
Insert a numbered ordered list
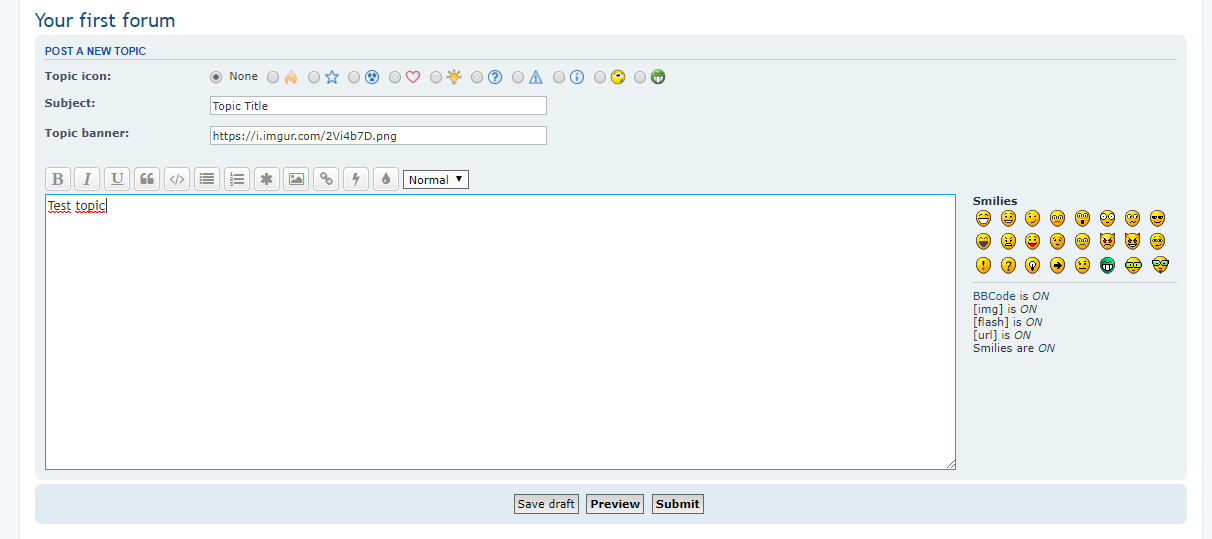click(x=237, y=179)
